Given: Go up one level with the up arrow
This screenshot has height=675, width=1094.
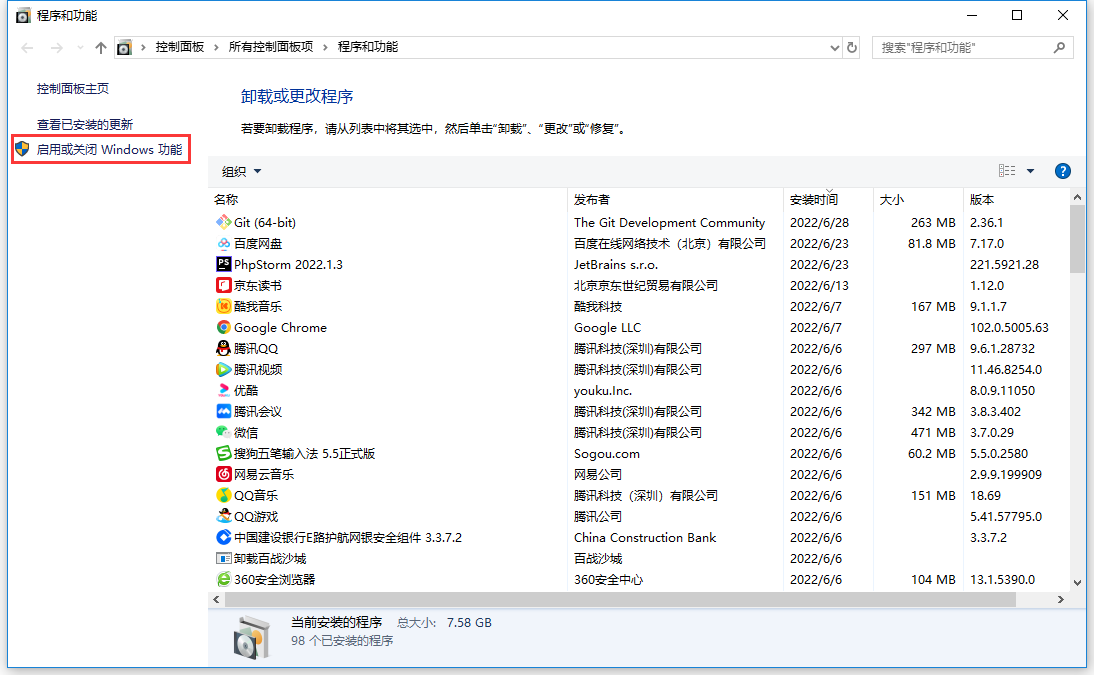Looking at the screenshot, I should point(100,47).
